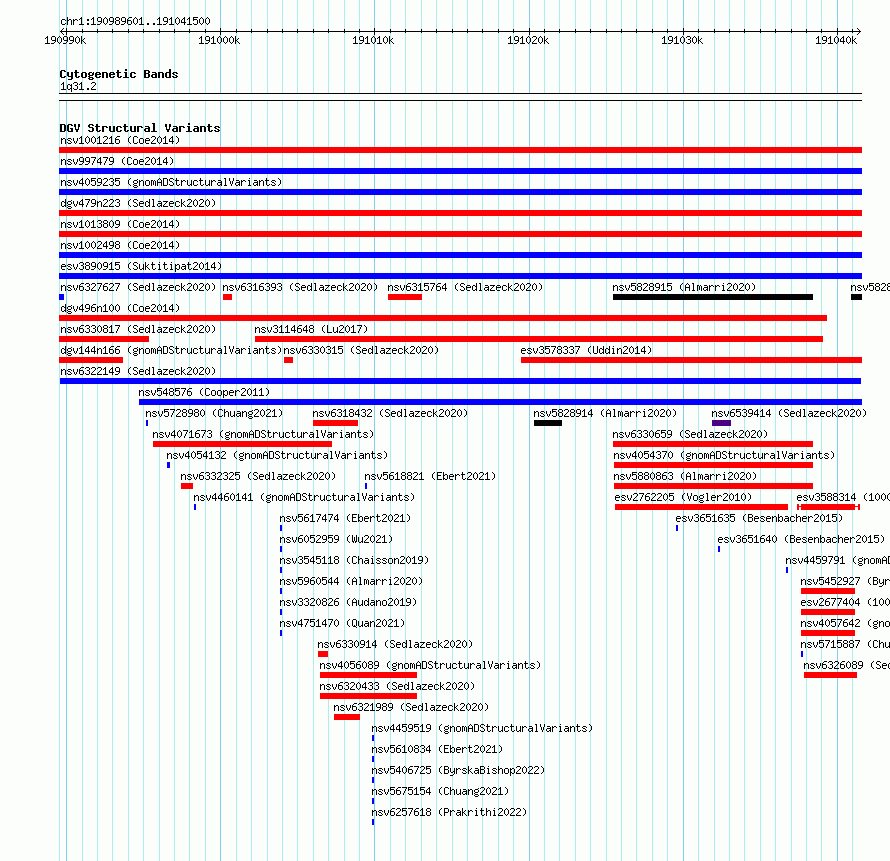
Task: Click nsv3545118 (Chaisson2019) label
Action: [354, 560]
